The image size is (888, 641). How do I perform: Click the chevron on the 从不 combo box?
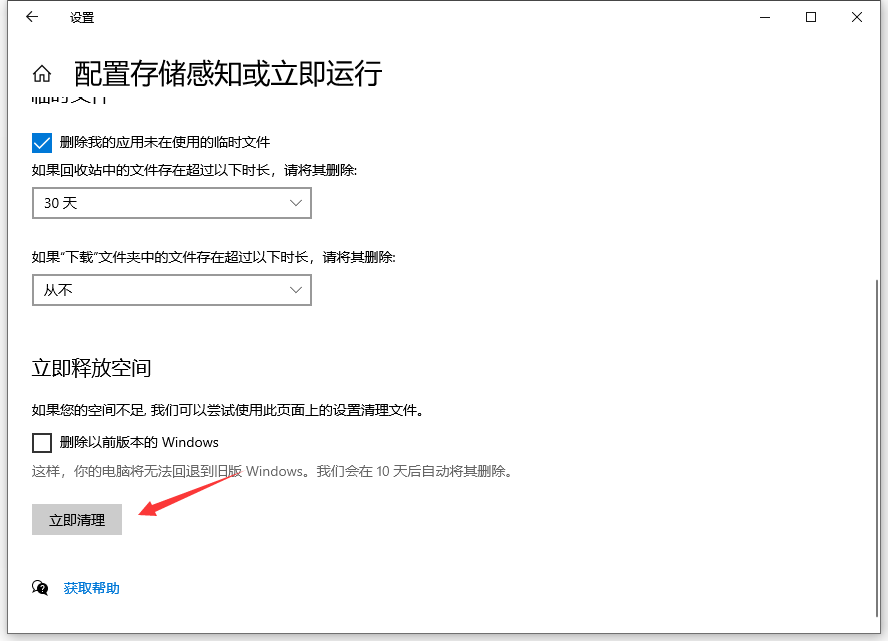(x=295, y=290)
